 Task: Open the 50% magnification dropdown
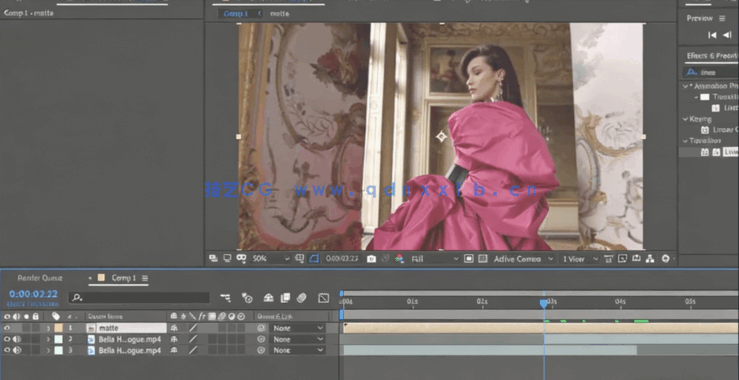(x=271, y=258)
